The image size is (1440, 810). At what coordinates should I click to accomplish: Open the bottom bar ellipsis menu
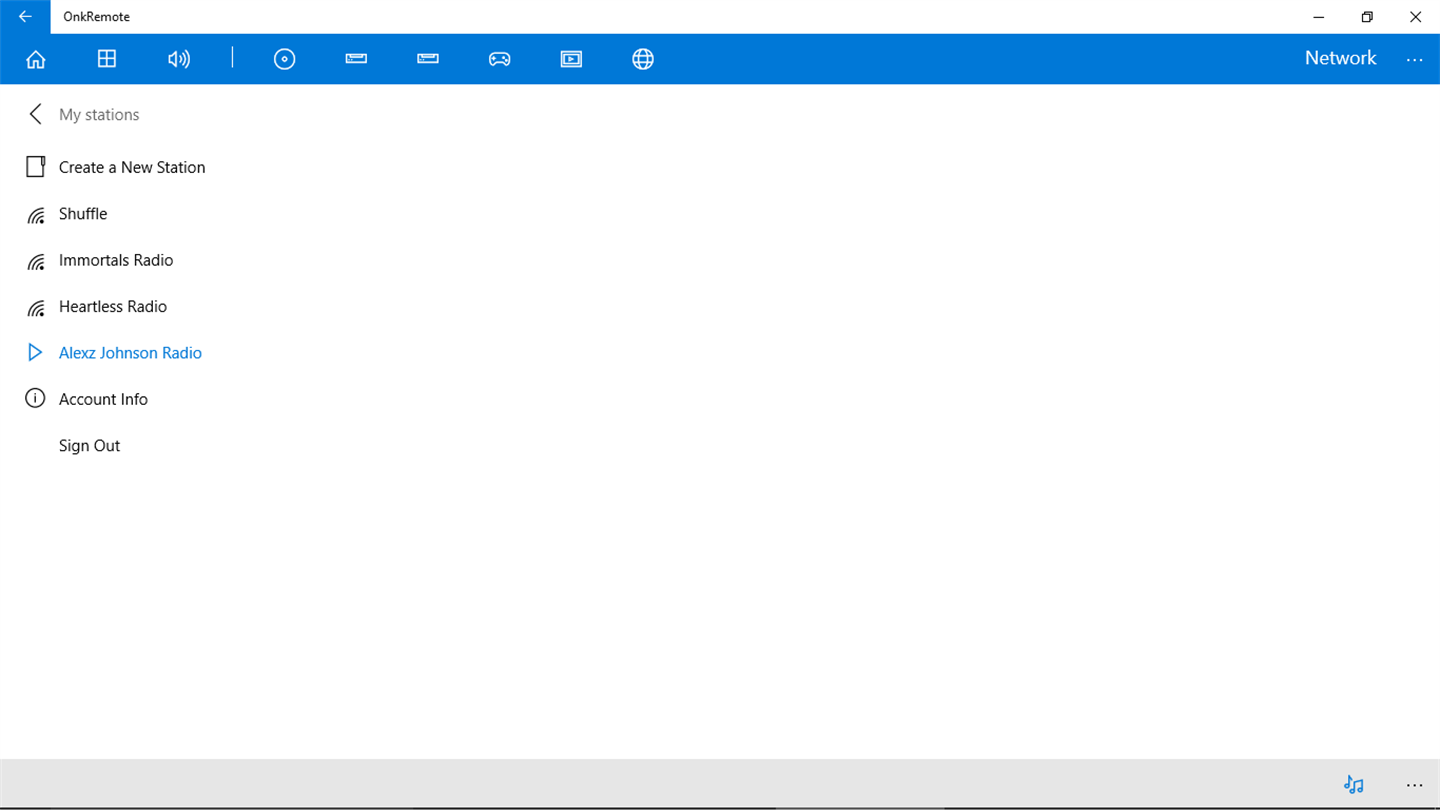(1414, 786)
